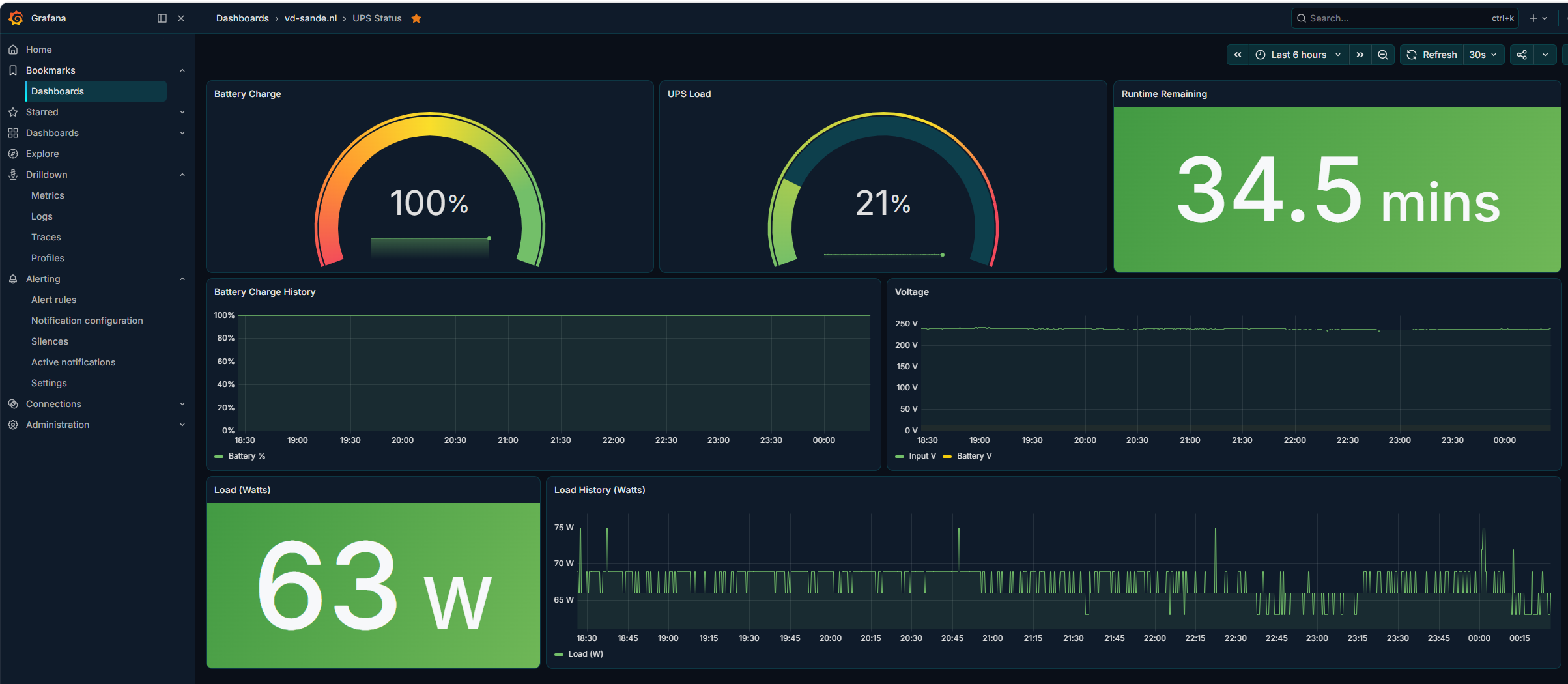Open share options dropdown arrow

(1545, 55)
